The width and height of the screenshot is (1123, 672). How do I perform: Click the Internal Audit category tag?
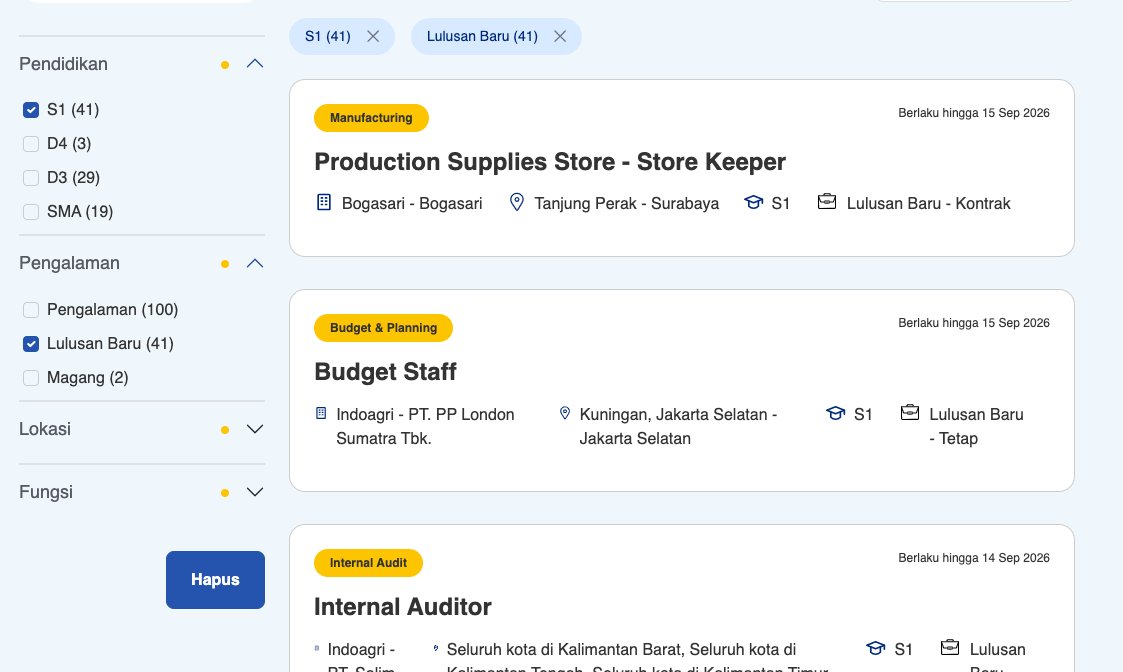click(x=368, y=563)
